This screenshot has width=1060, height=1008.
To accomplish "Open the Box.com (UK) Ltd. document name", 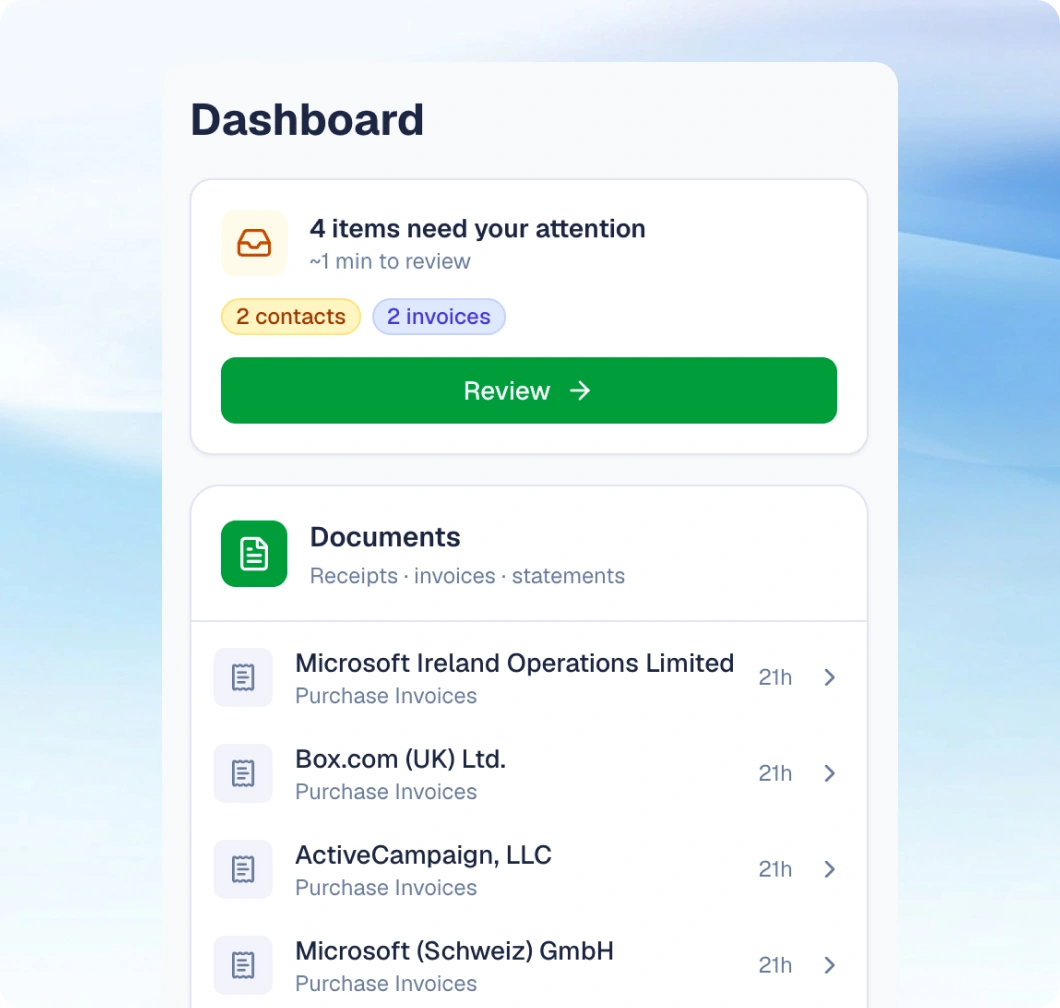I will click(401, 759).
